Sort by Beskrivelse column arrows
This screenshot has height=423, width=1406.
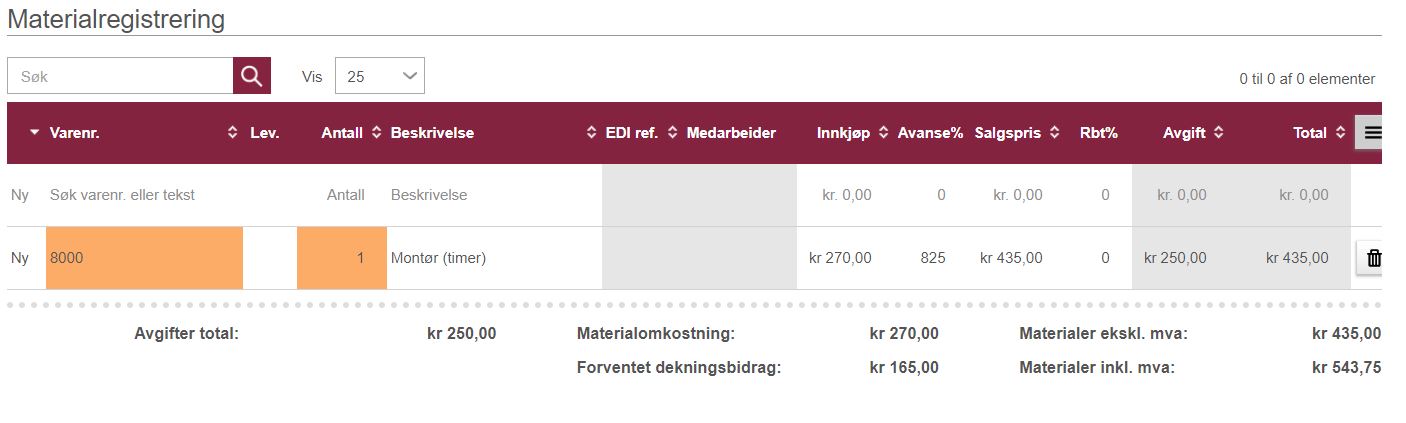coord(591,133)
